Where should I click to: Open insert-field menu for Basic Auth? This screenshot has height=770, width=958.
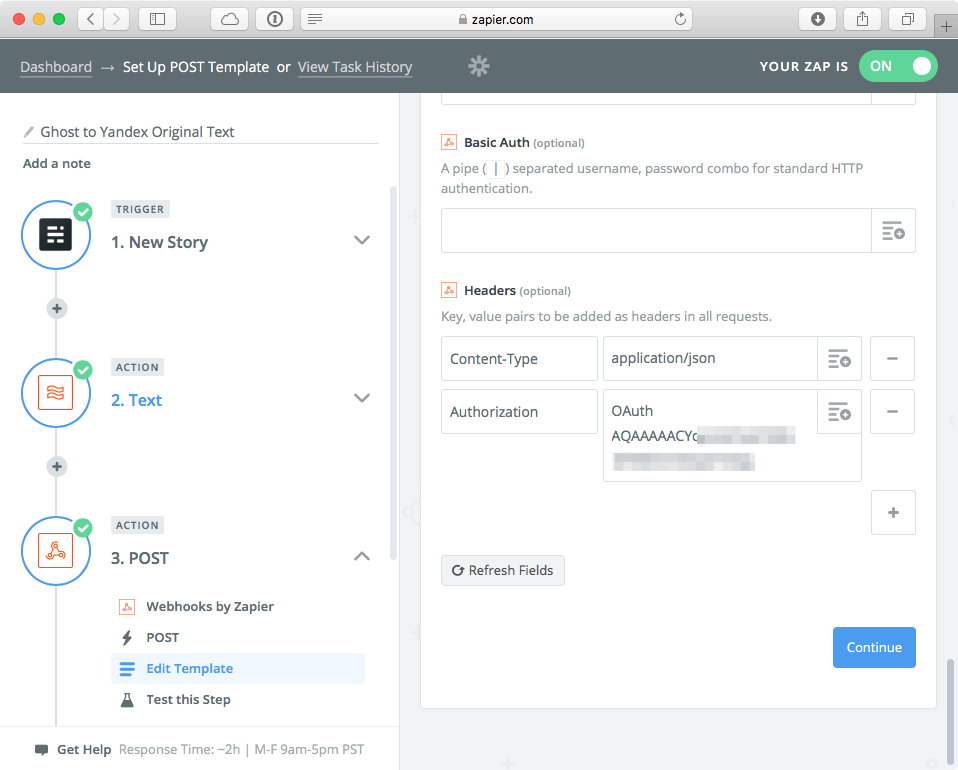(893, 230)
